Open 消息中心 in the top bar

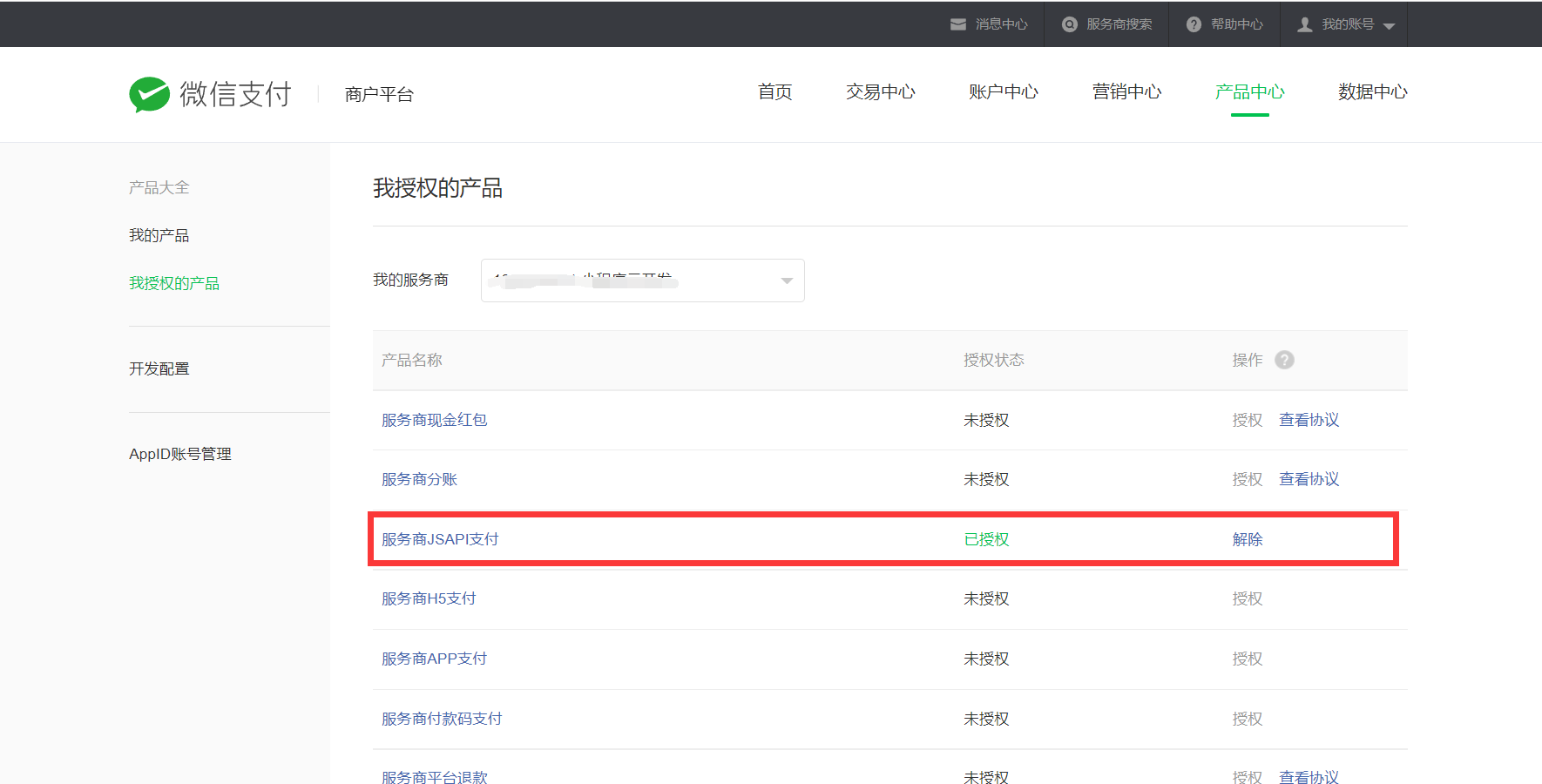click(x=1001, y=24)
